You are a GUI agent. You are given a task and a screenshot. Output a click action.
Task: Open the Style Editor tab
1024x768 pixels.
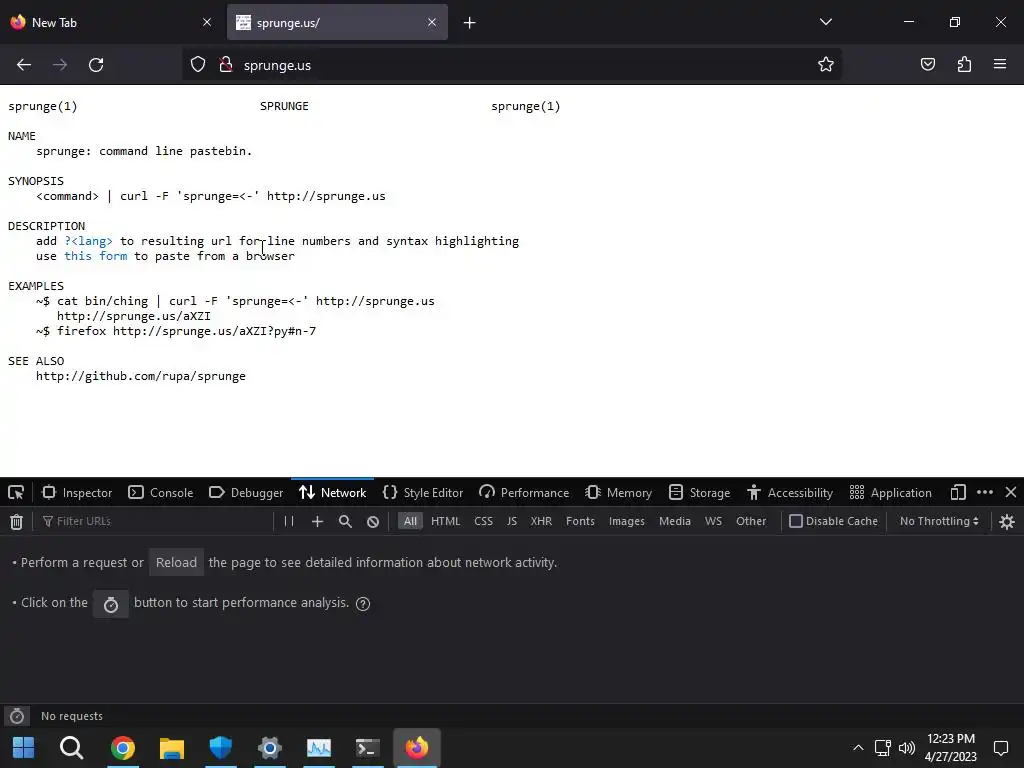click(x=423, y=493)
